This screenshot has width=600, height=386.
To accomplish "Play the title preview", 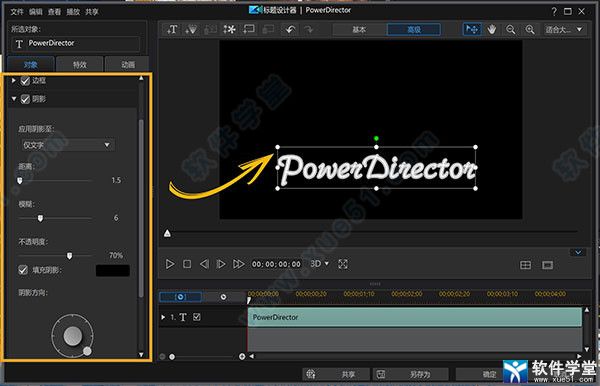I will pos(170,264).
